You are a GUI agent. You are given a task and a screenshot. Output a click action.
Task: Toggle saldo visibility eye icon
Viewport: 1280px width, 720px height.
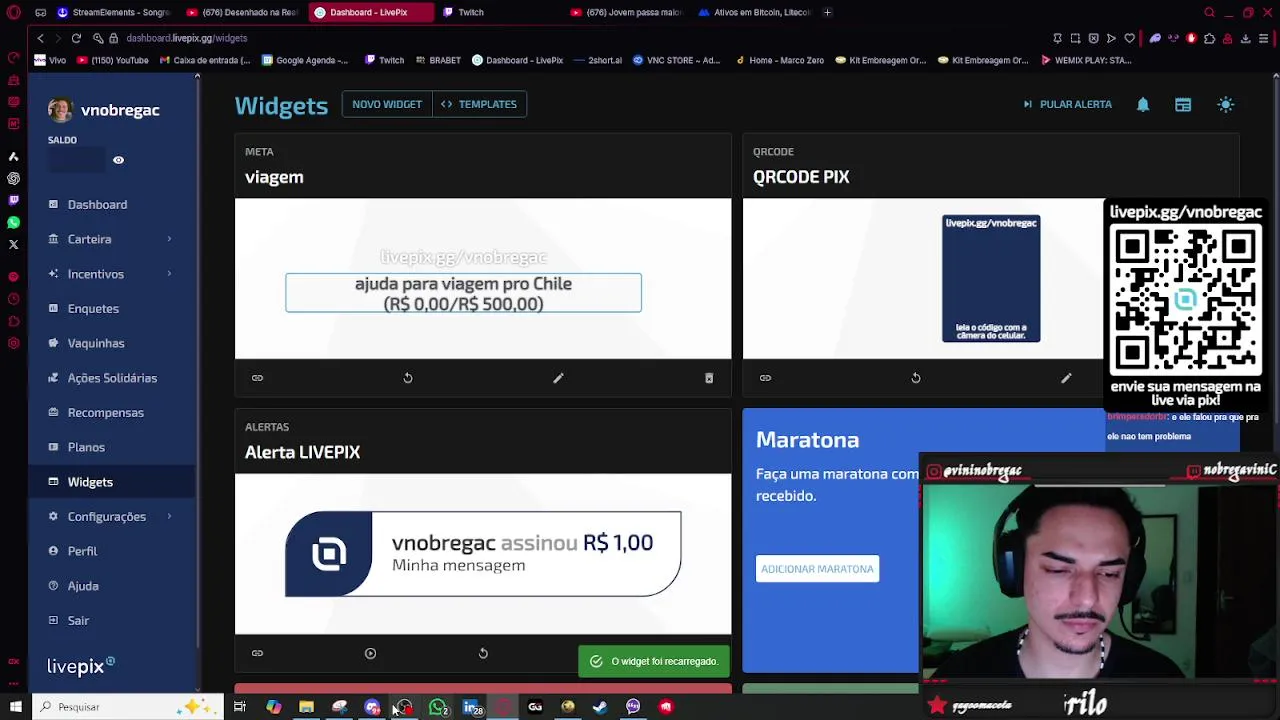coord(118,160)
